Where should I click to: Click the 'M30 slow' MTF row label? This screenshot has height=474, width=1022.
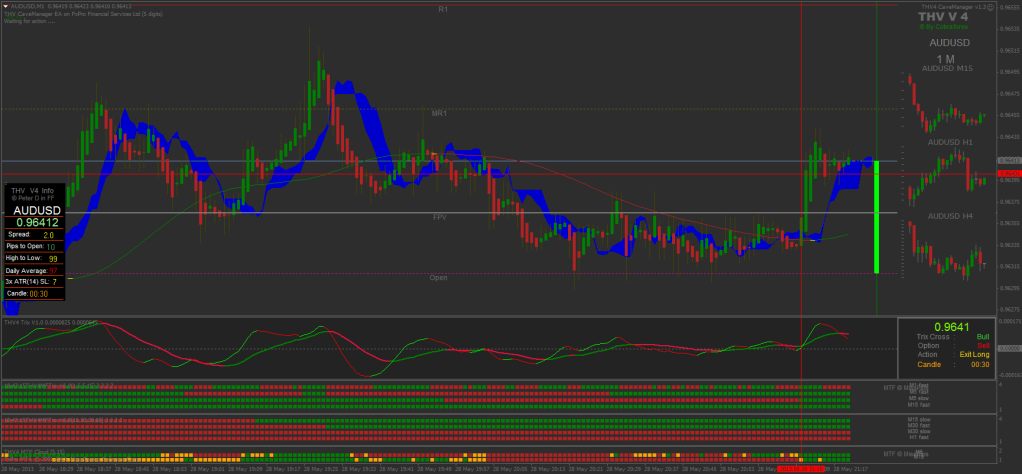tap(918, 431)
